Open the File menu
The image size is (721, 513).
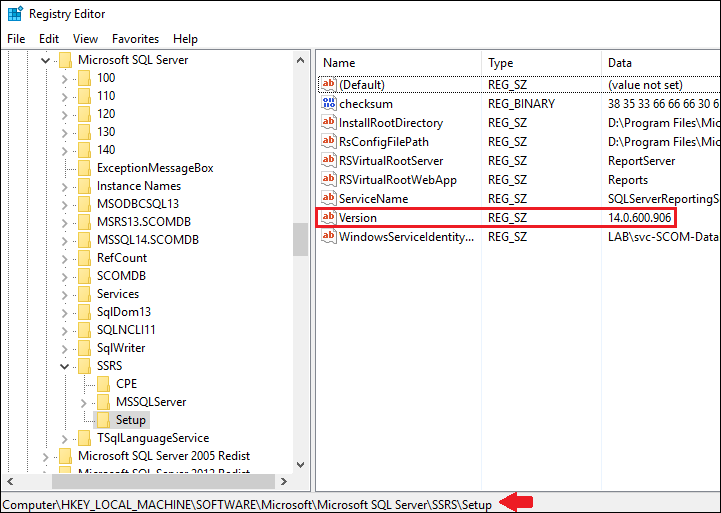(16, 39)
